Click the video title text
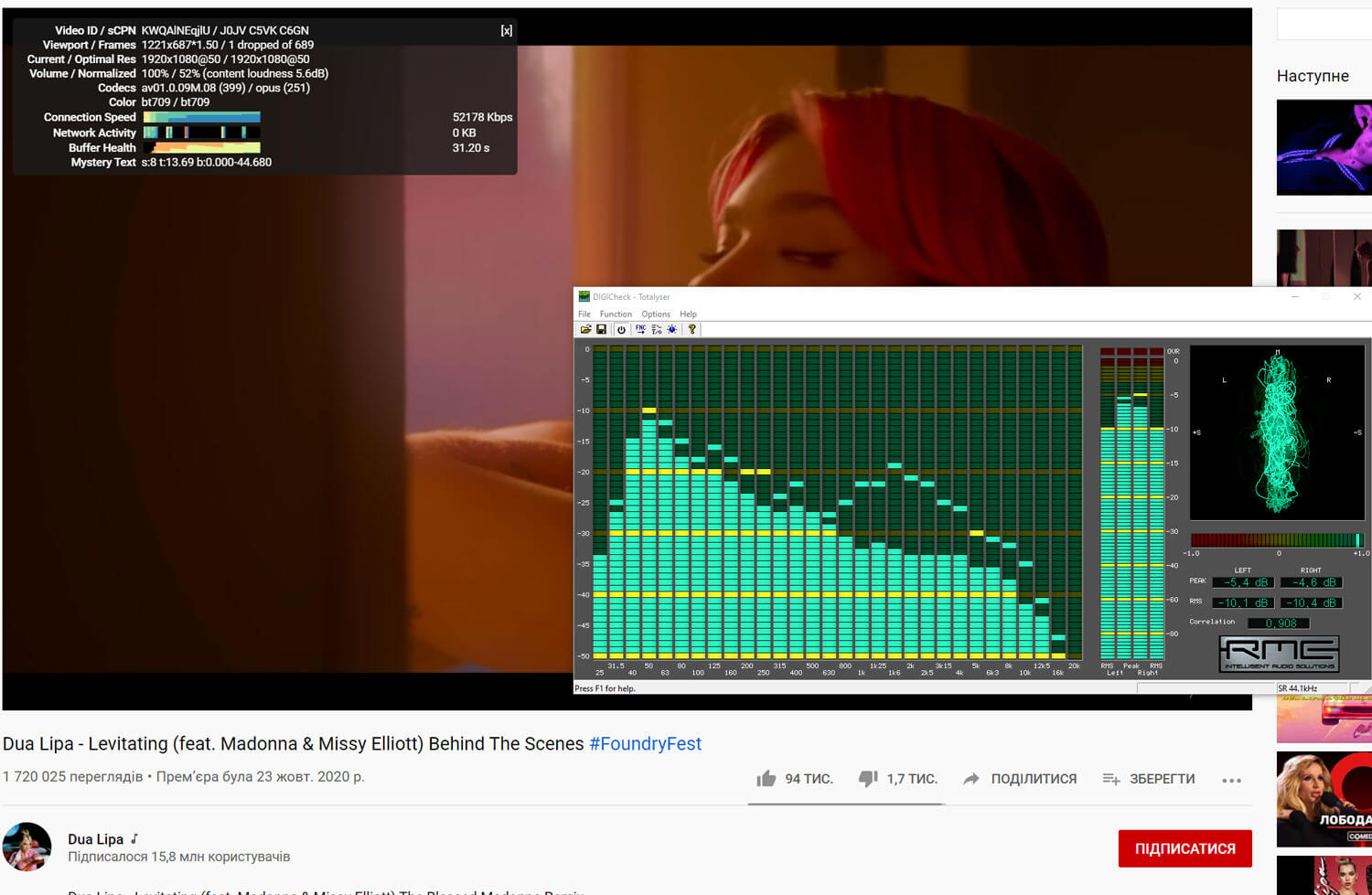This screenshot has height=895, width=1372. [x=293, y=743]
